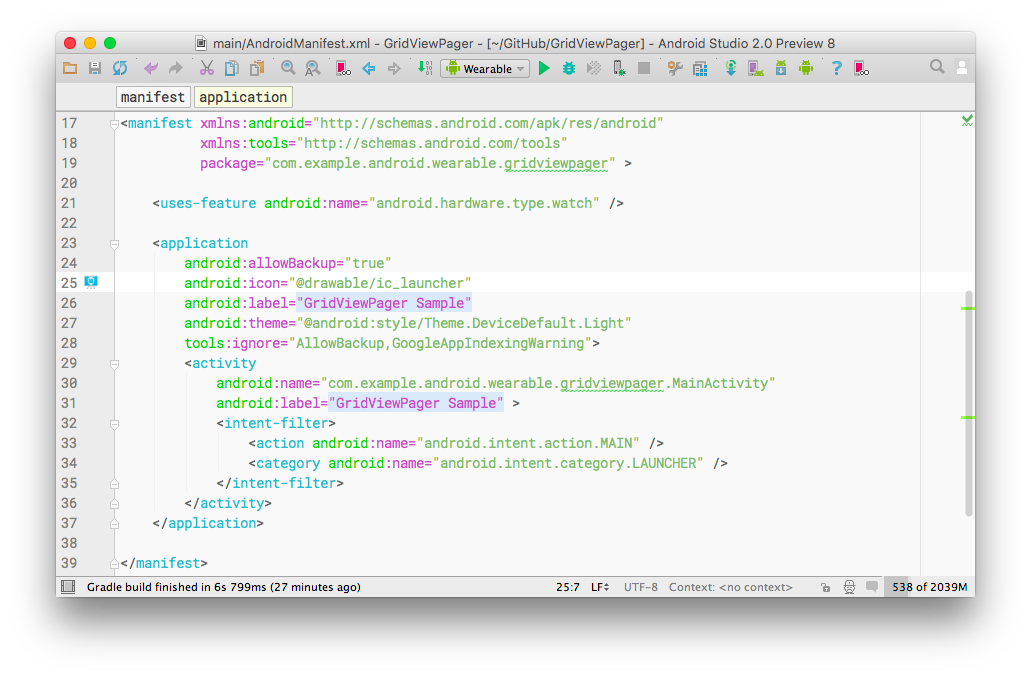Select the manifest breadcrumb
Screen dimensions: 1031x677
153,97
